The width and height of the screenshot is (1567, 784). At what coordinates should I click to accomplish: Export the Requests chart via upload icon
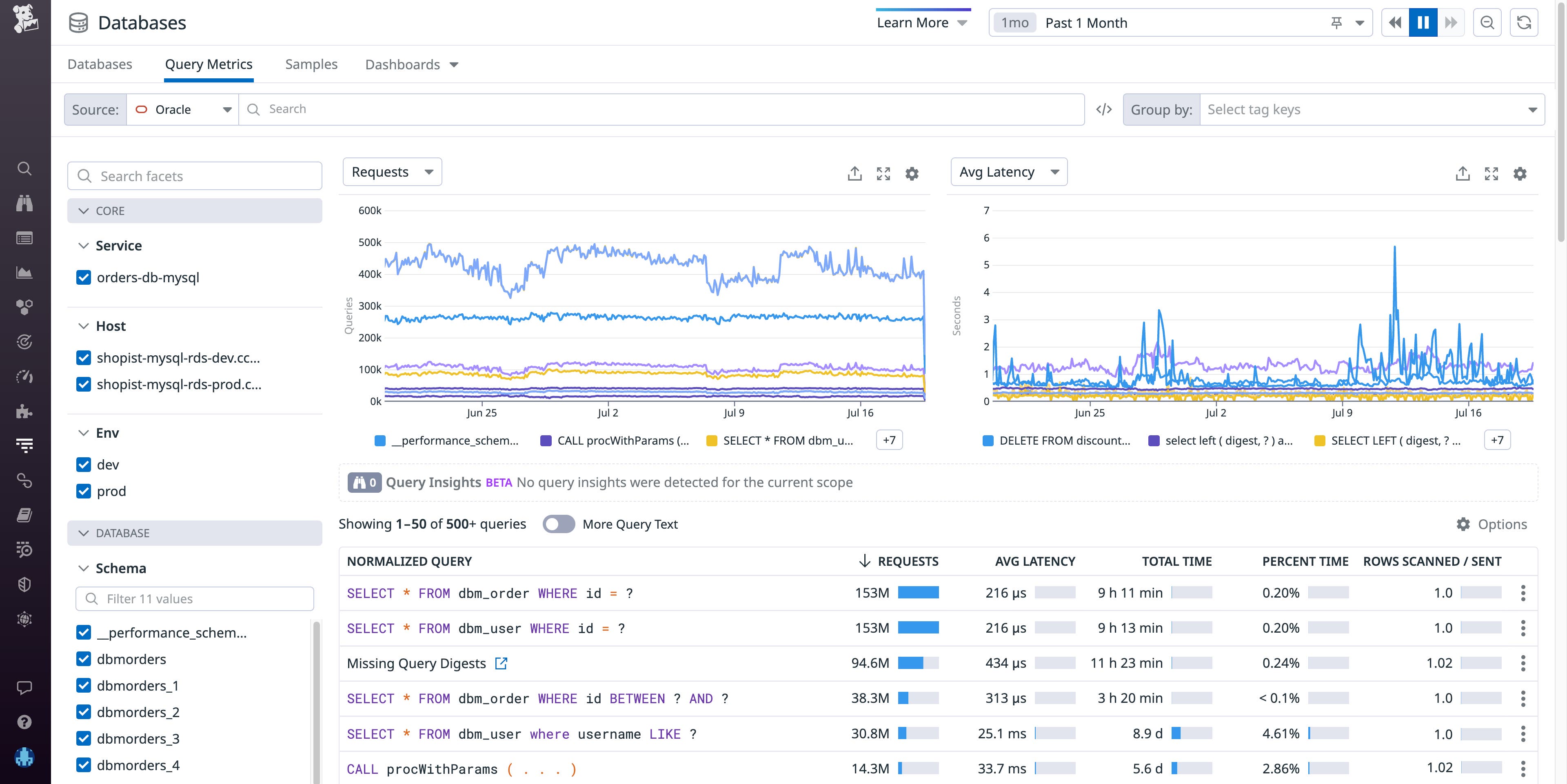tap(855, 173)
